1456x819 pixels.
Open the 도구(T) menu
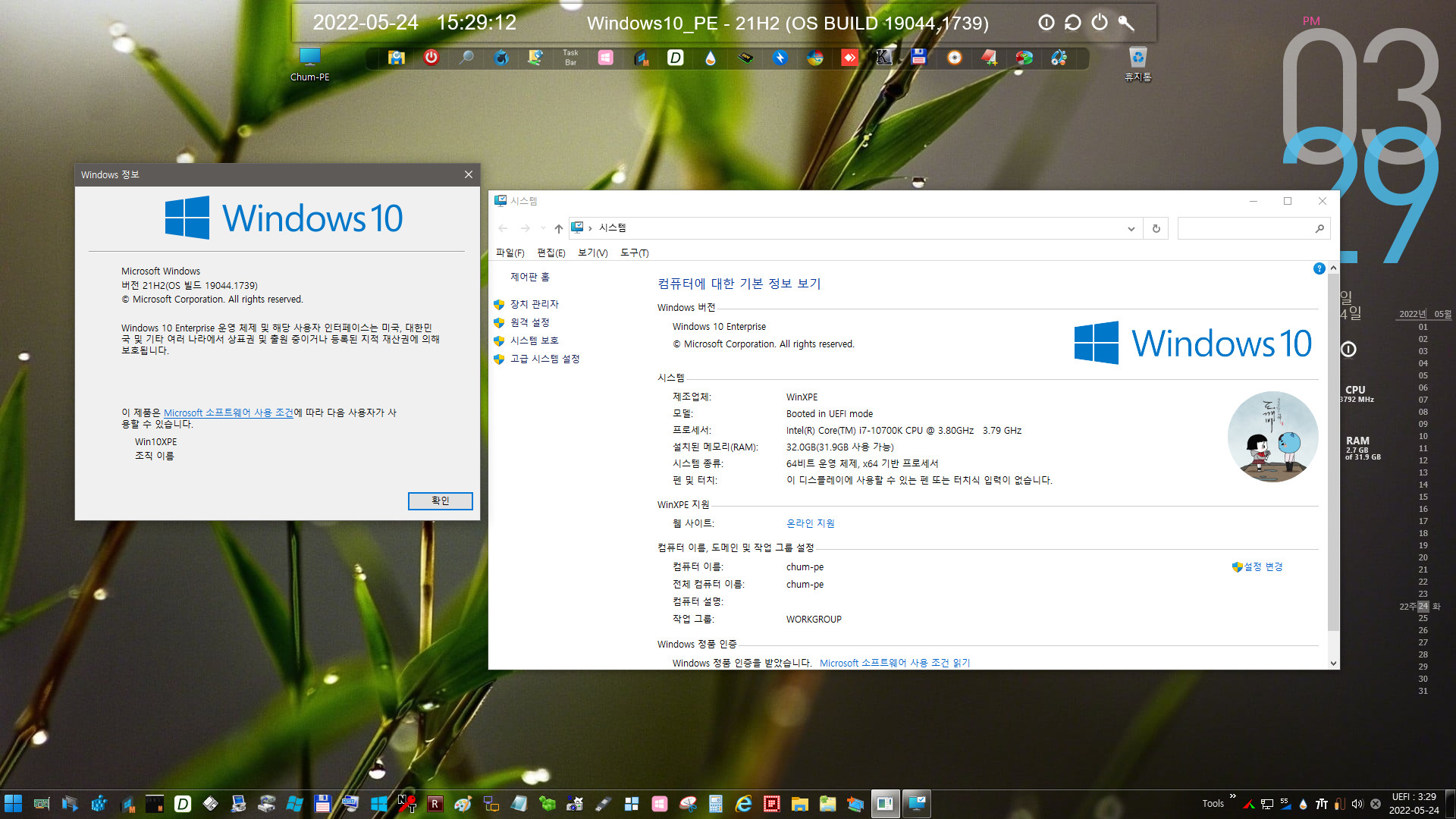(x=634, y=253)
